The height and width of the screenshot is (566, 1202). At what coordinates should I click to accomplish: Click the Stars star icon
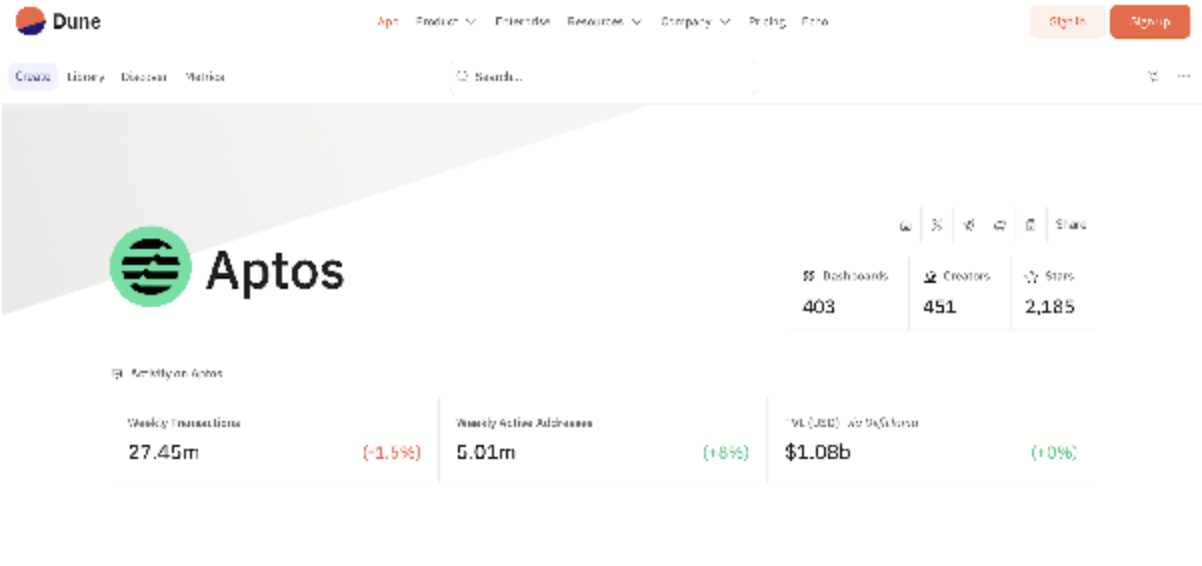point(1032,276)
